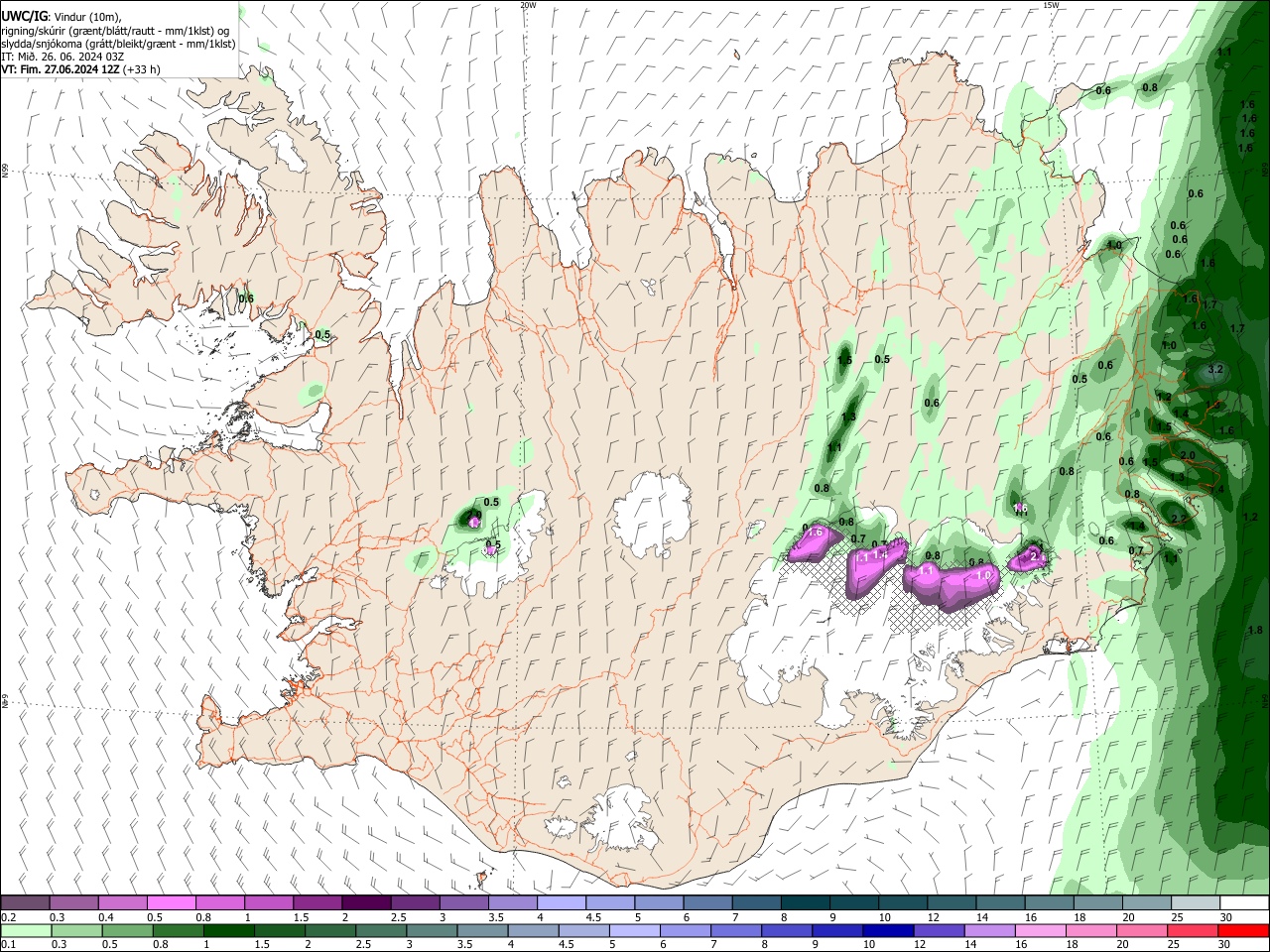Click the '3.2' precipitation value offshore east
The width and height of the screenshot is (1270, 952).
pos(1216,370)
